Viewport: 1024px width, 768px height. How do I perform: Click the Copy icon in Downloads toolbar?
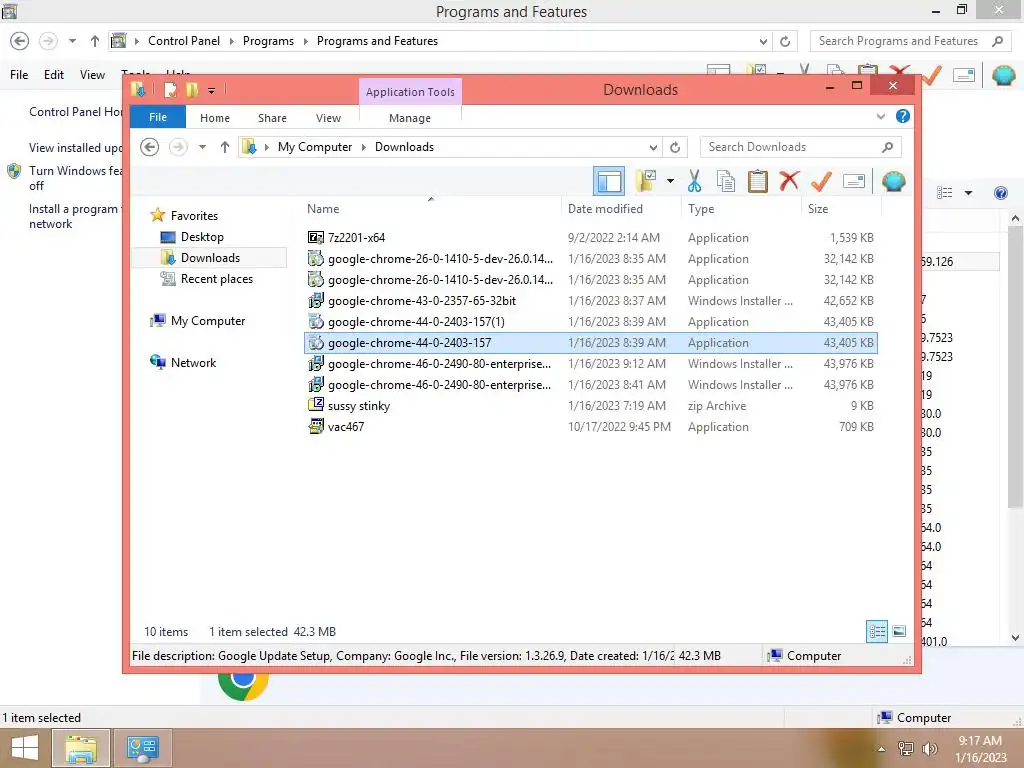(726, 181)
